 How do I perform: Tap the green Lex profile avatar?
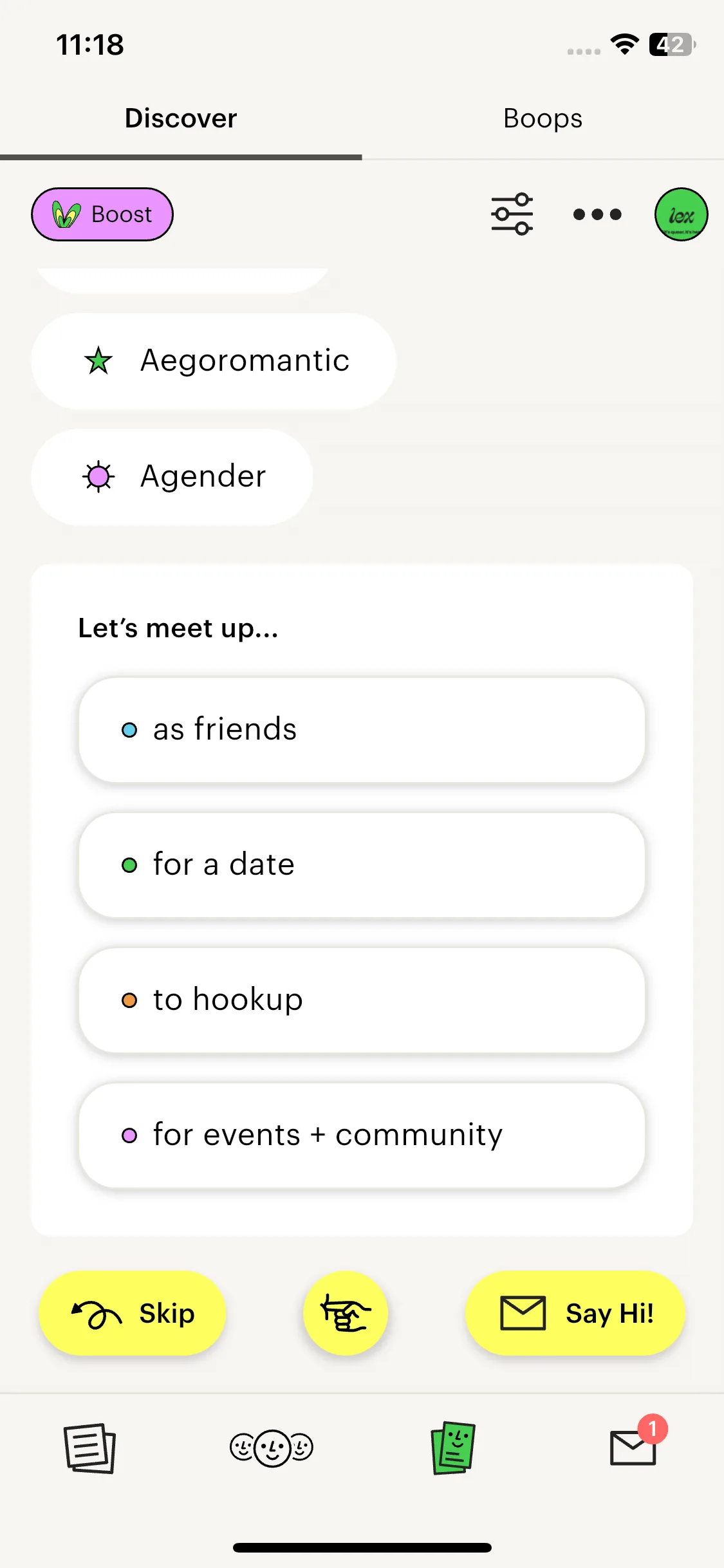click(x=681, y=214)
